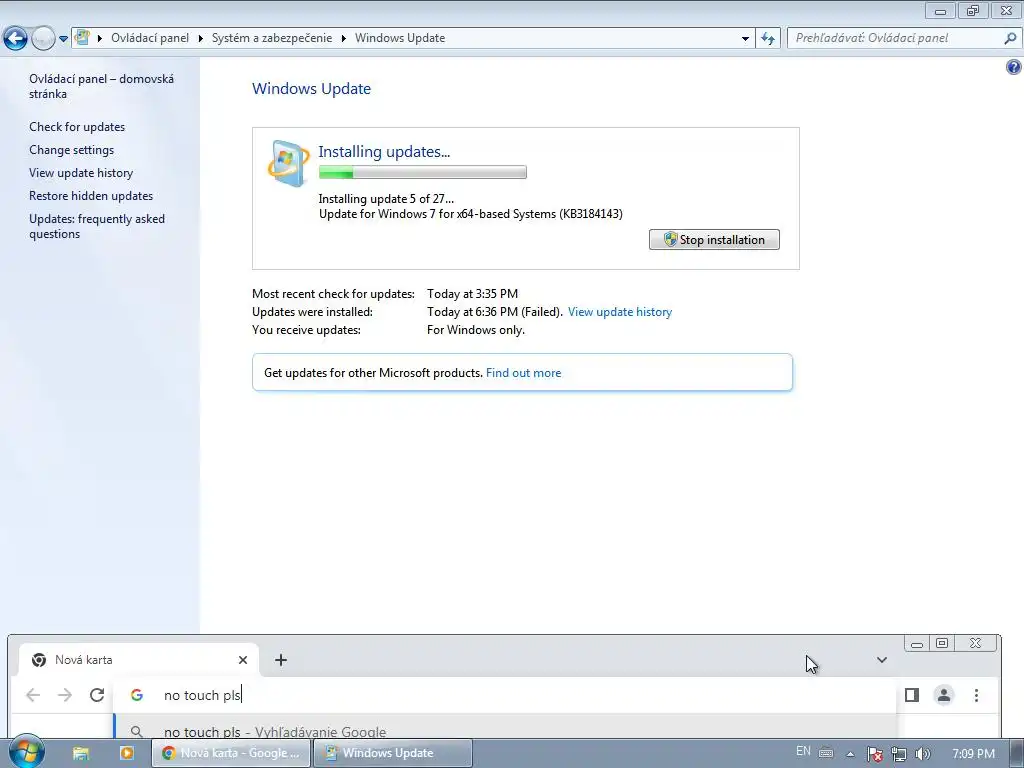
Task: Click the search magnifier in Control Panel
Action: 1010,38
